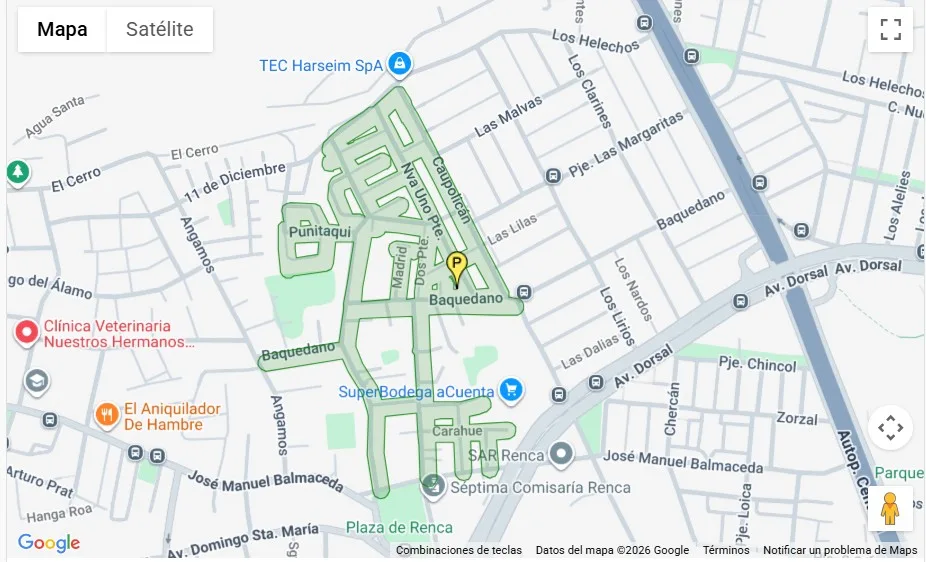Open map camera controls button
926x562 pixels.
[x=890, y=427]
